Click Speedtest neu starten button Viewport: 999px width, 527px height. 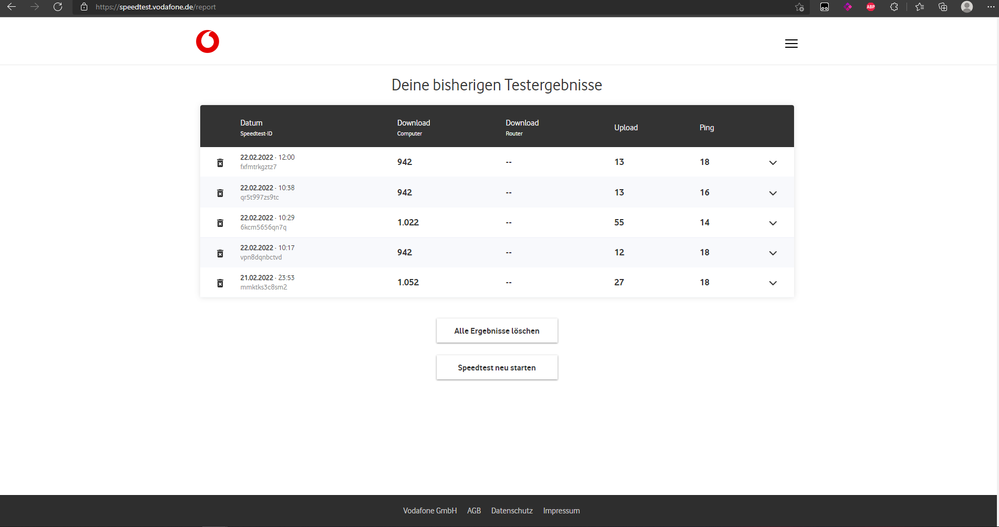point(497,368)
